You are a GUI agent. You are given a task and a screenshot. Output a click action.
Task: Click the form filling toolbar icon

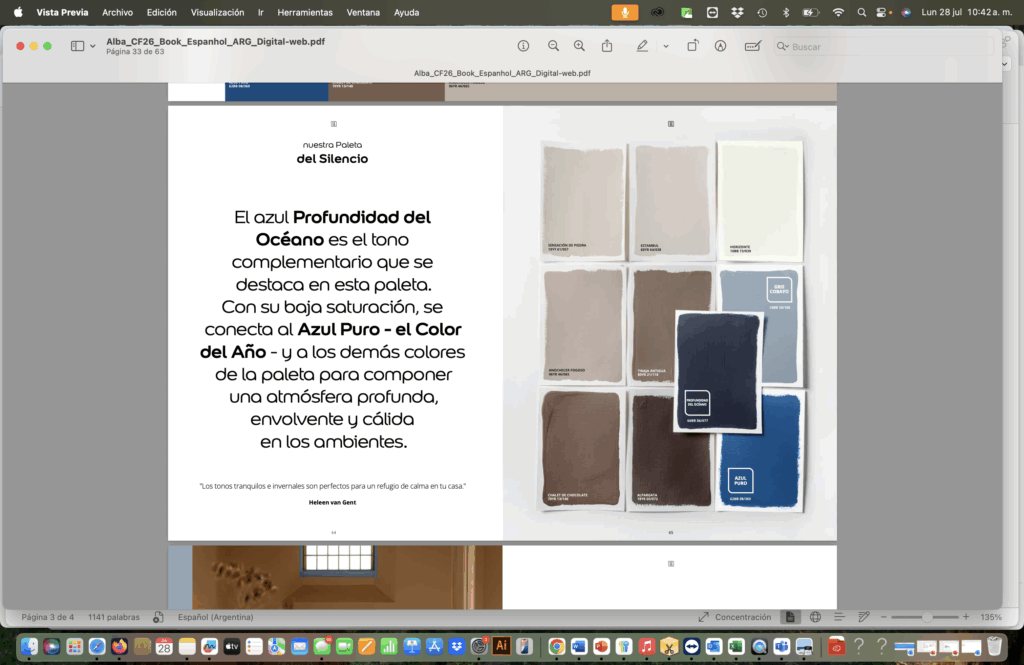(x=752, y=46)
